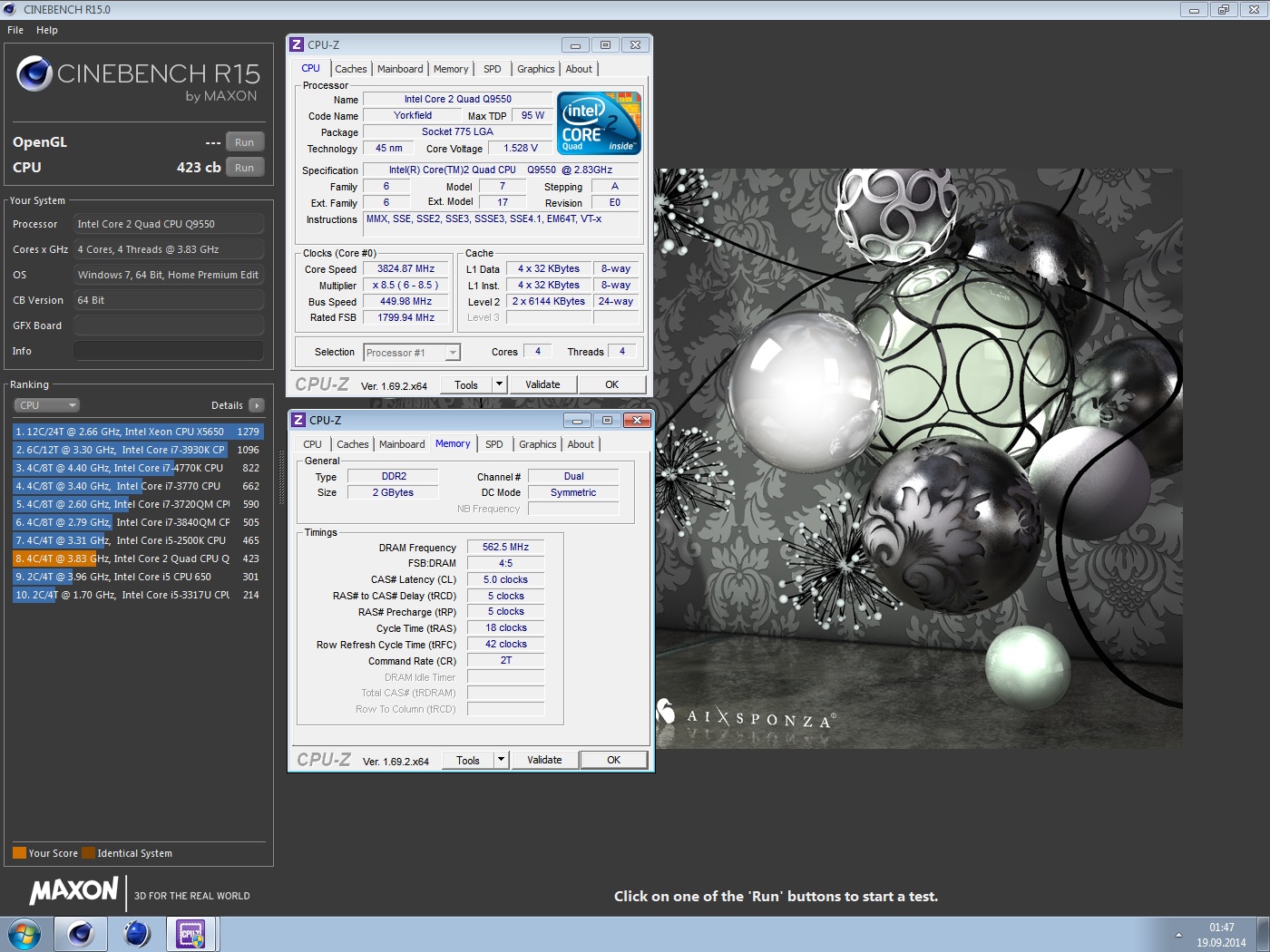Click the orange Your Score legend swatch
1270x952 pixels.
coord(19,852)
